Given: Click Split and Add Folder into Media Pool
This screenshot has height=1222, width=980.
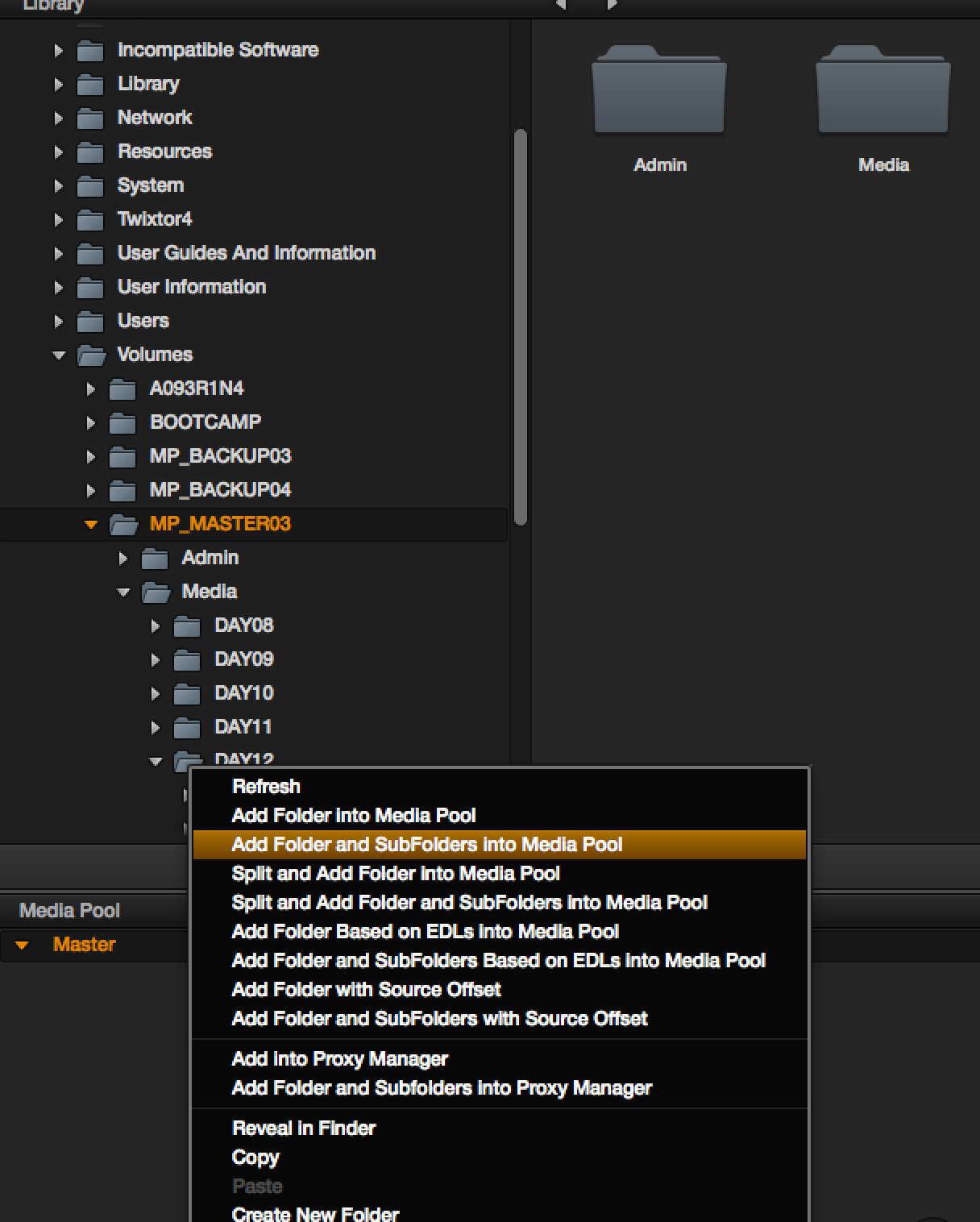Looking at the screenshot, I should tap(395, 873).
